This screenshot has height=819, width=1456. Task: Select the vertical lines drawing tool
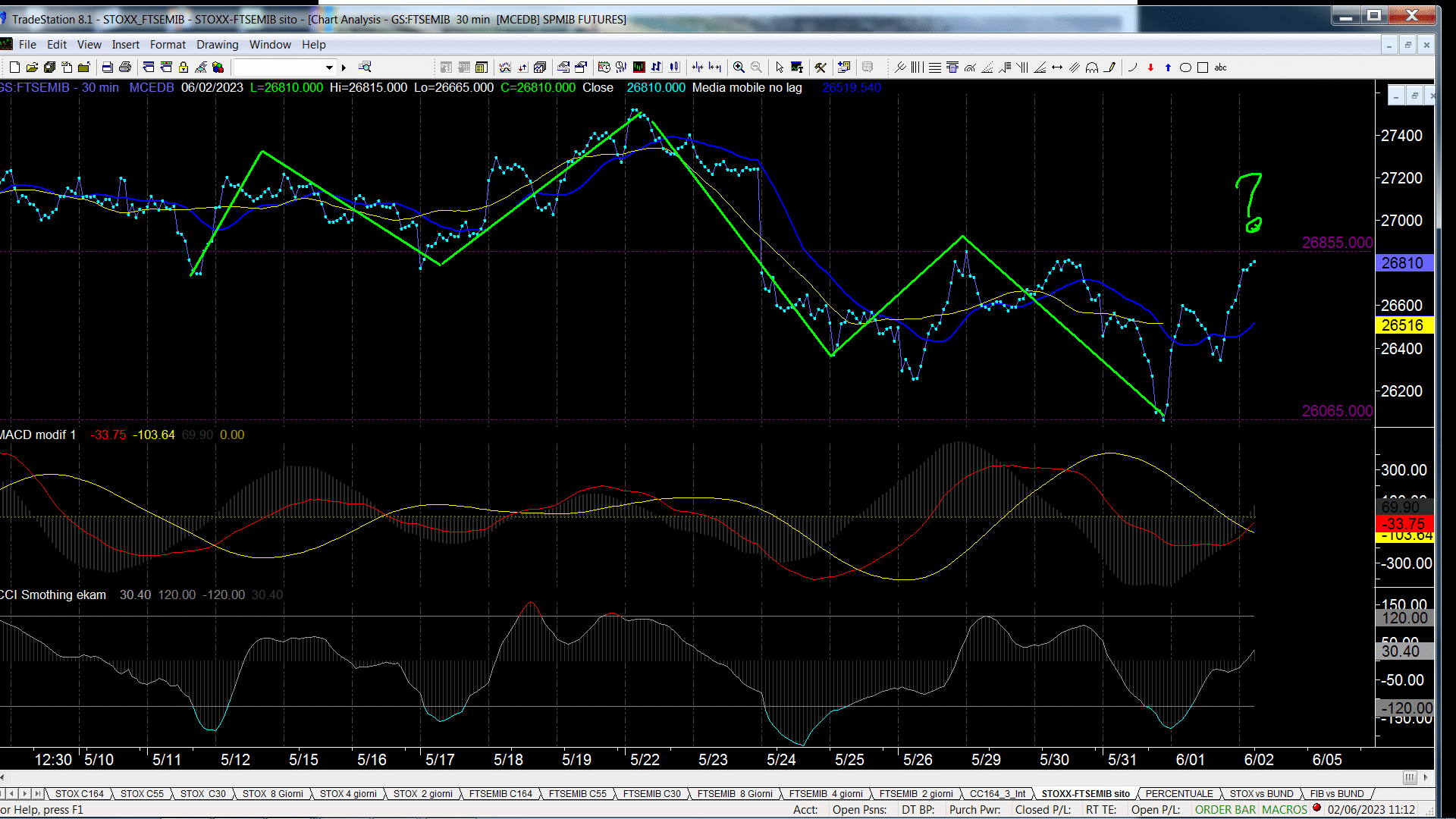[x=917, y=67]
